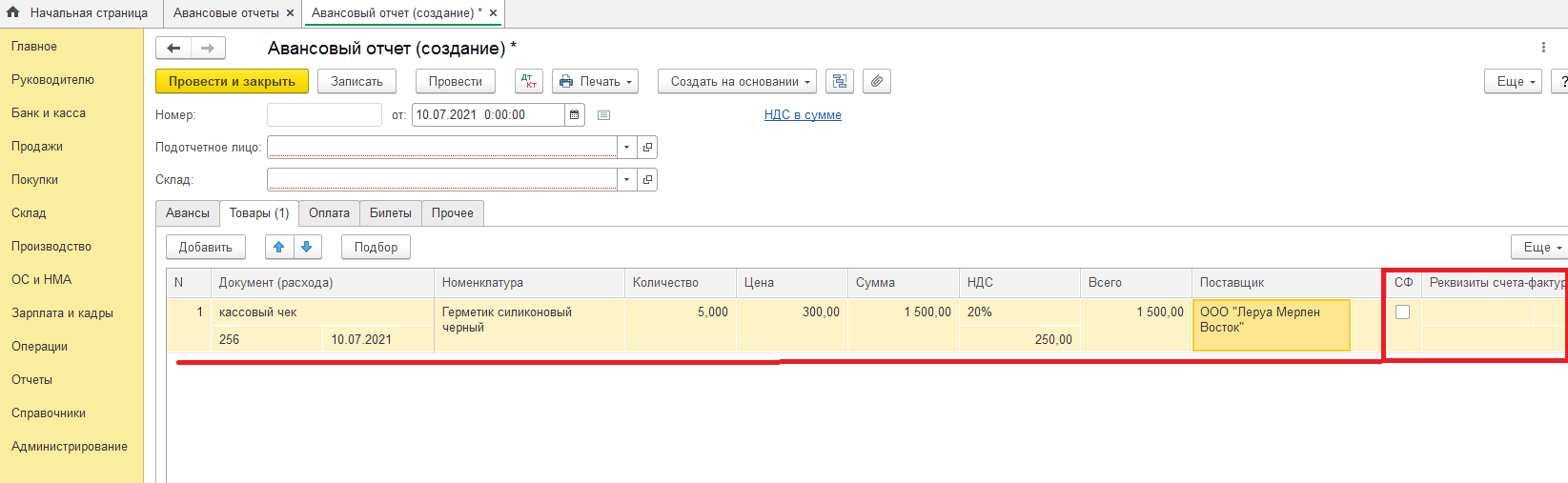Screen dimensions: 1568x483
Task: Open the Печать dropdown menu
Action: tap(595, 82)
